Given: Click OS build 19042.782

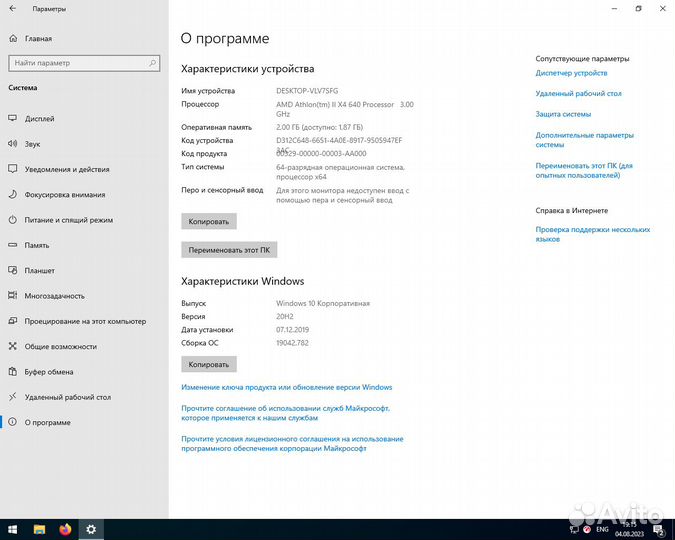Looking at the screenshot, I should tap(292, 343).
